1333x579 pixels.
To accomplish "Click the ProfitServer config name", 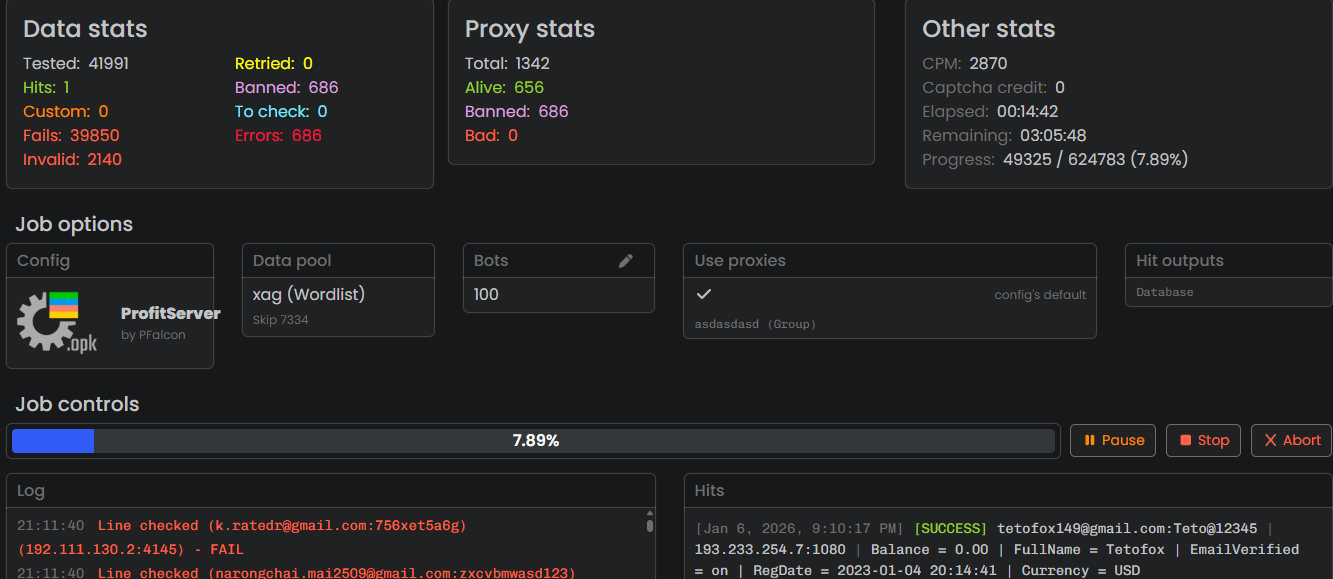I will [170, 314].
